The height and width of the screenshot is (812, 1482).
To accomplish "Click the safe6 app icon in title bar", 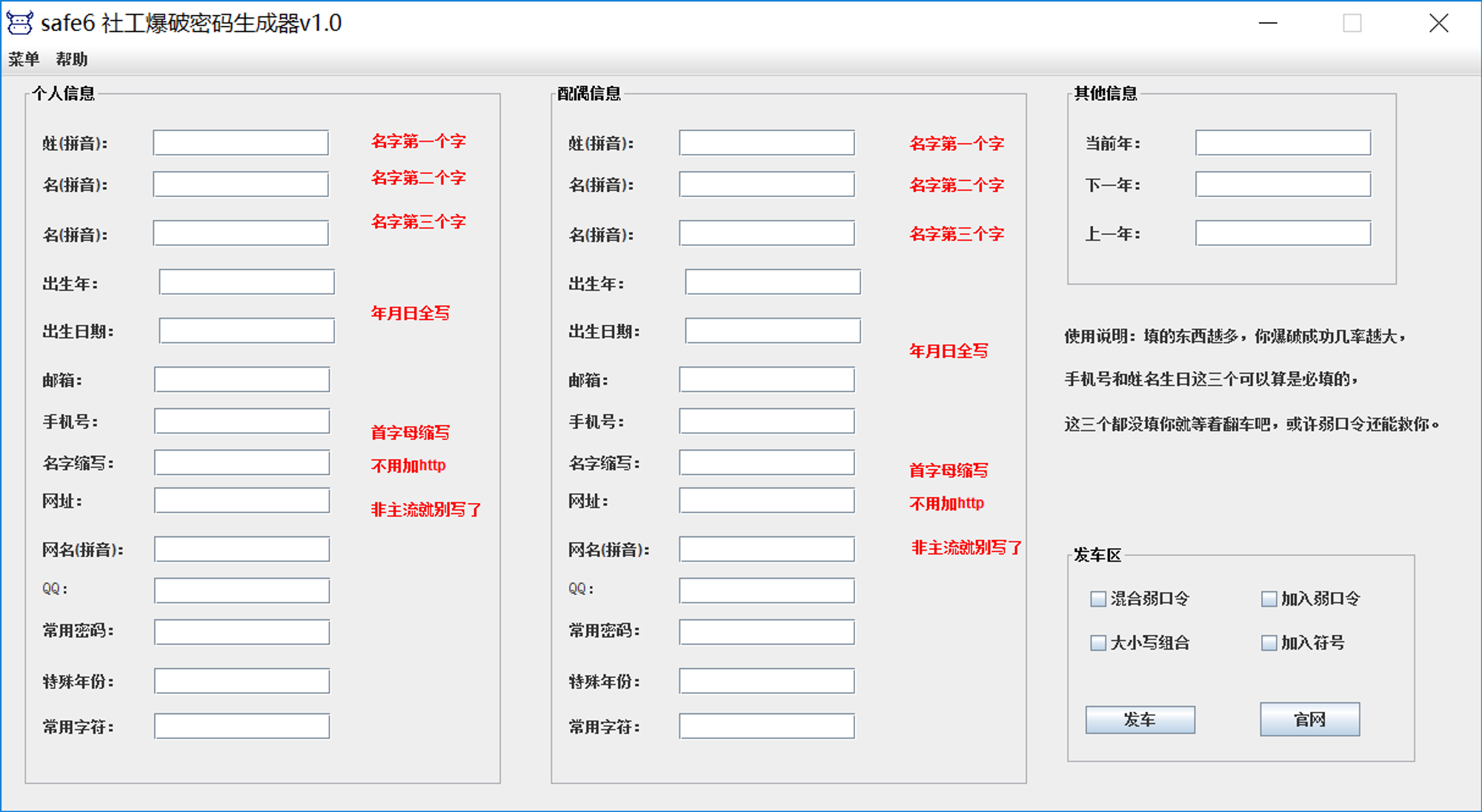I will (x=20, y=23).
